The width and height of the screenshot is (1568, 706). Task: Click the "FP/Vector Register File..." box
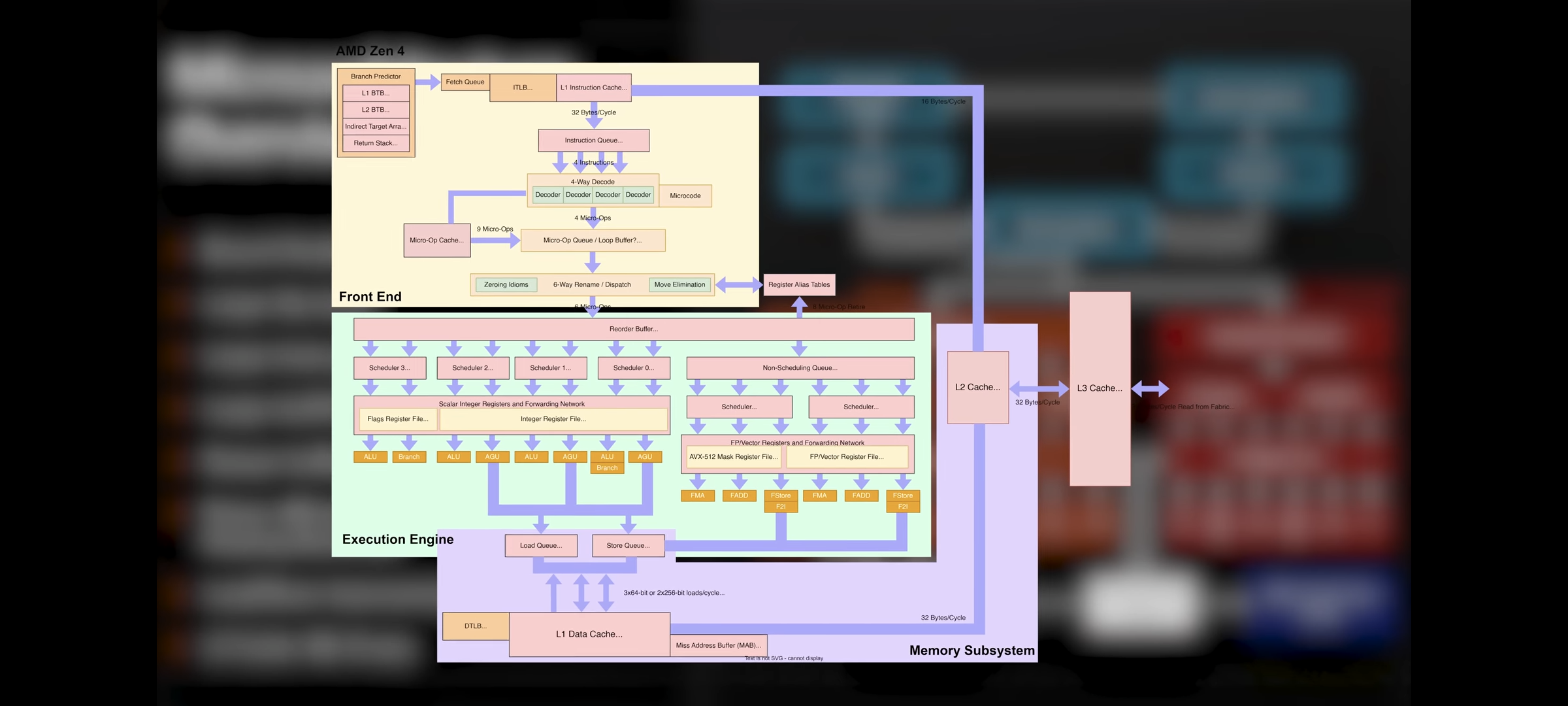click(x=847, y=457)
